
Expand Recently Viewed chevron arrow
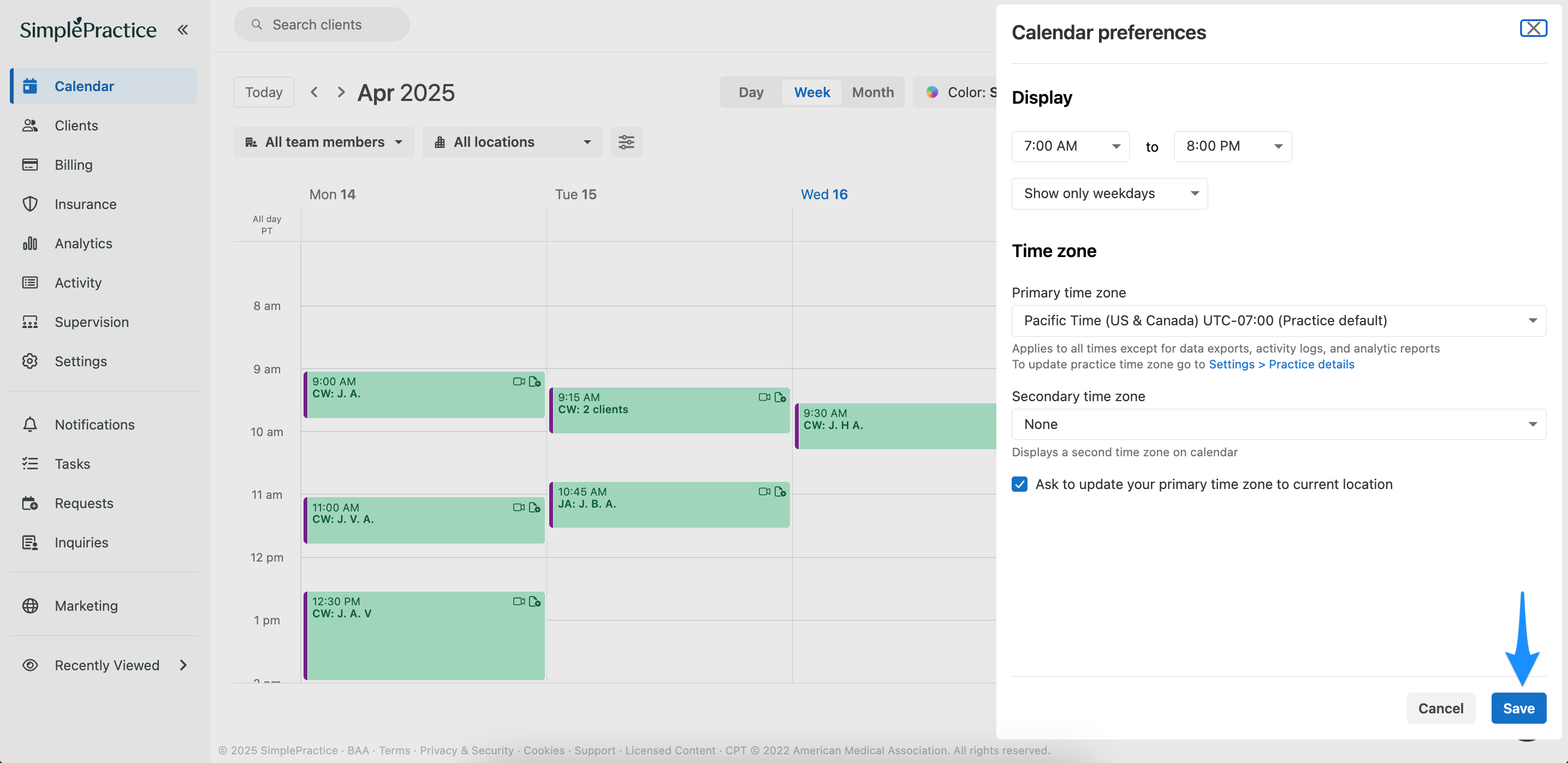pos(183,665)
